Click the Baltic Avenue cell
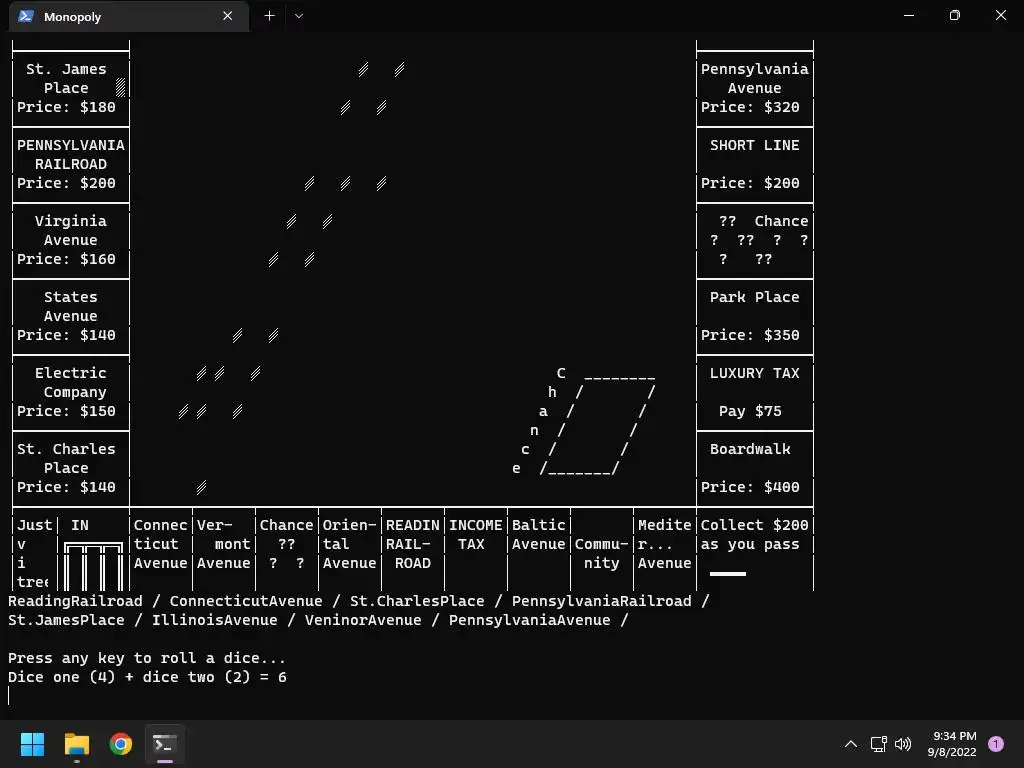 tap(539, 549)
